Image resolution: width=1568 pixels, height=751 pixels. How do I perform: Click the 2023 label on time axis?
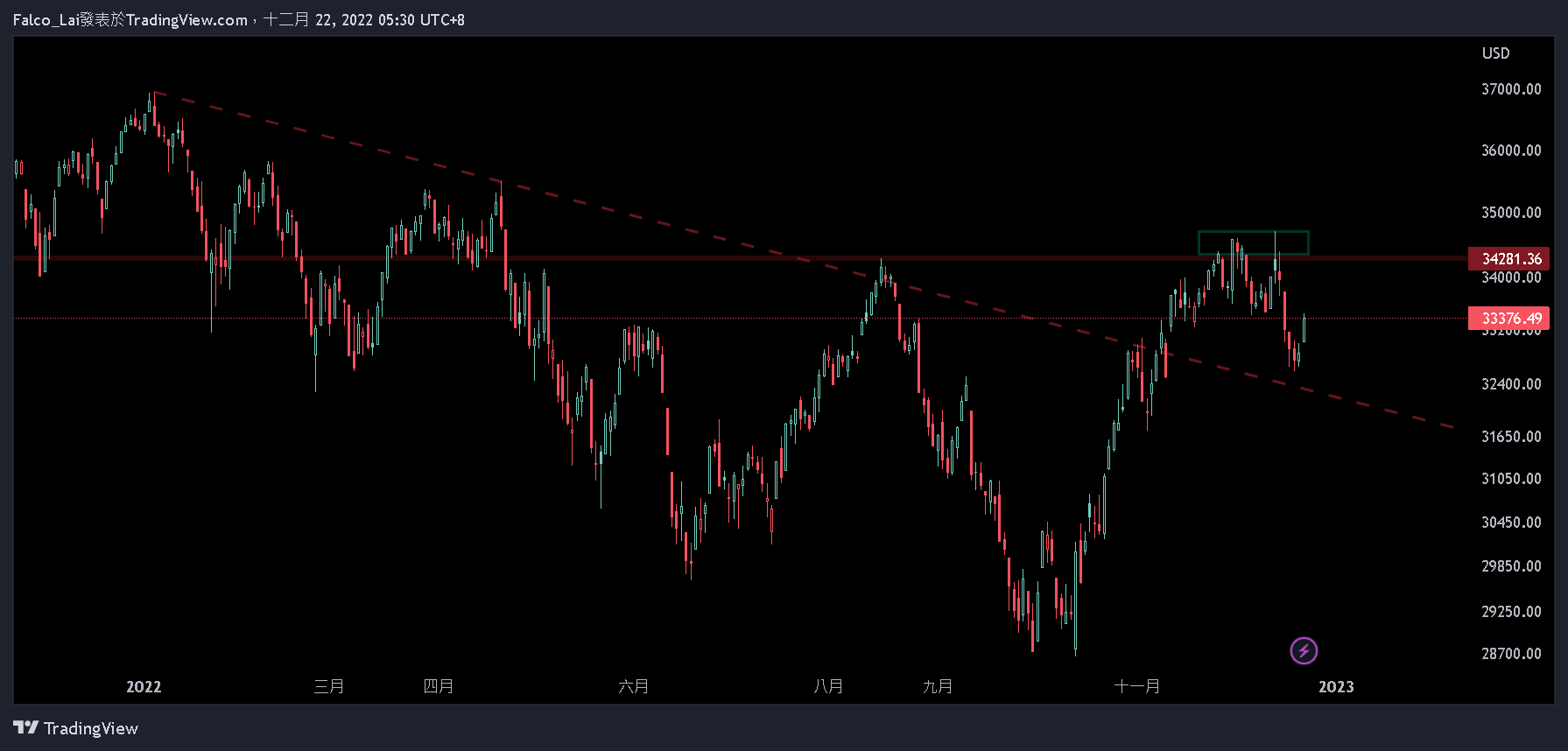click(1336, 687)
